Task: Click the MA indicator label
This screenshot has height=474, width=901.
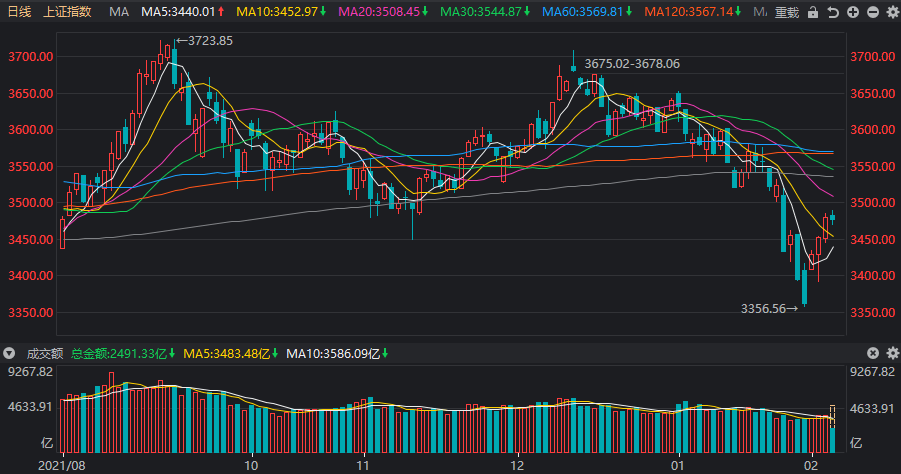Action: tap(118, 12)
